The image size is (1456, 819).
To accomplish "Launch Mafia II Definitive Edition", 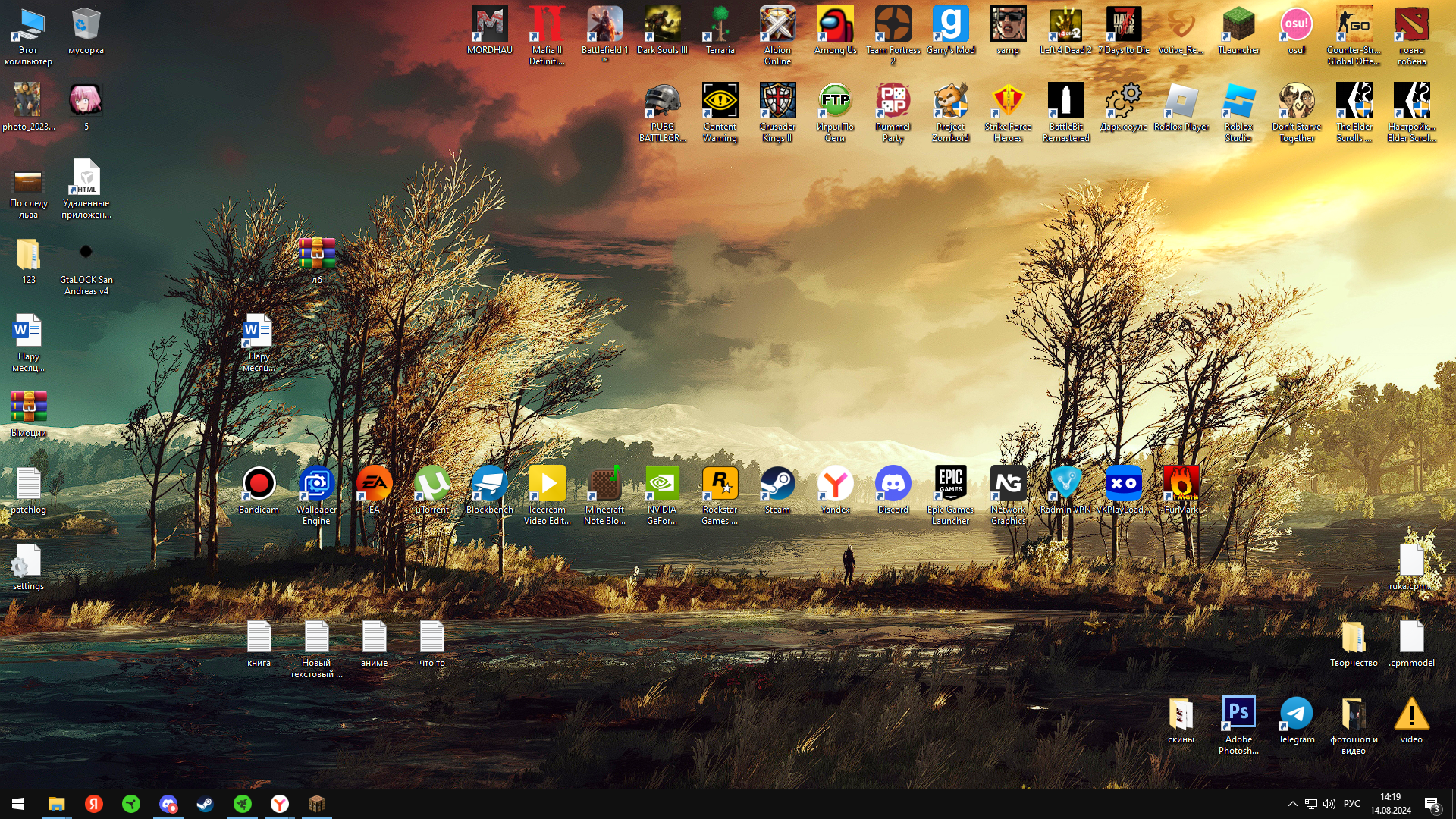I will tap(547, 36).
